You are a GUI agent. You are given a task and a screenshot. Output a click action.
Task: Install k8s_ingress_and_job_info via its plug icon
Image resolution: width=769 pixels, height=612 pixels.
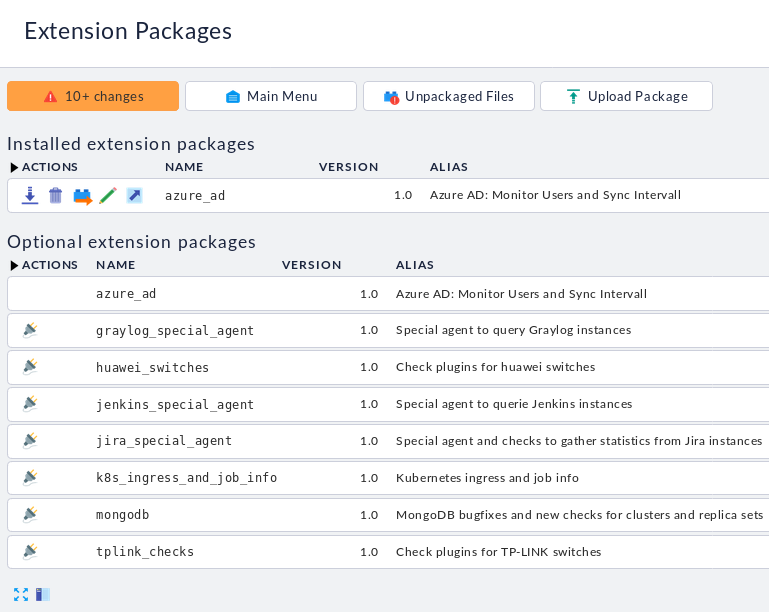[30, 478]
